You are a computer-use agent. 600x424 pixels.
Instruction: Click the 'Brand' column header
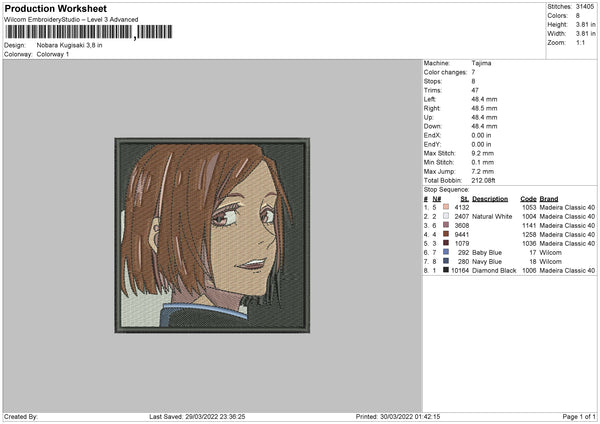pos(549,199)
